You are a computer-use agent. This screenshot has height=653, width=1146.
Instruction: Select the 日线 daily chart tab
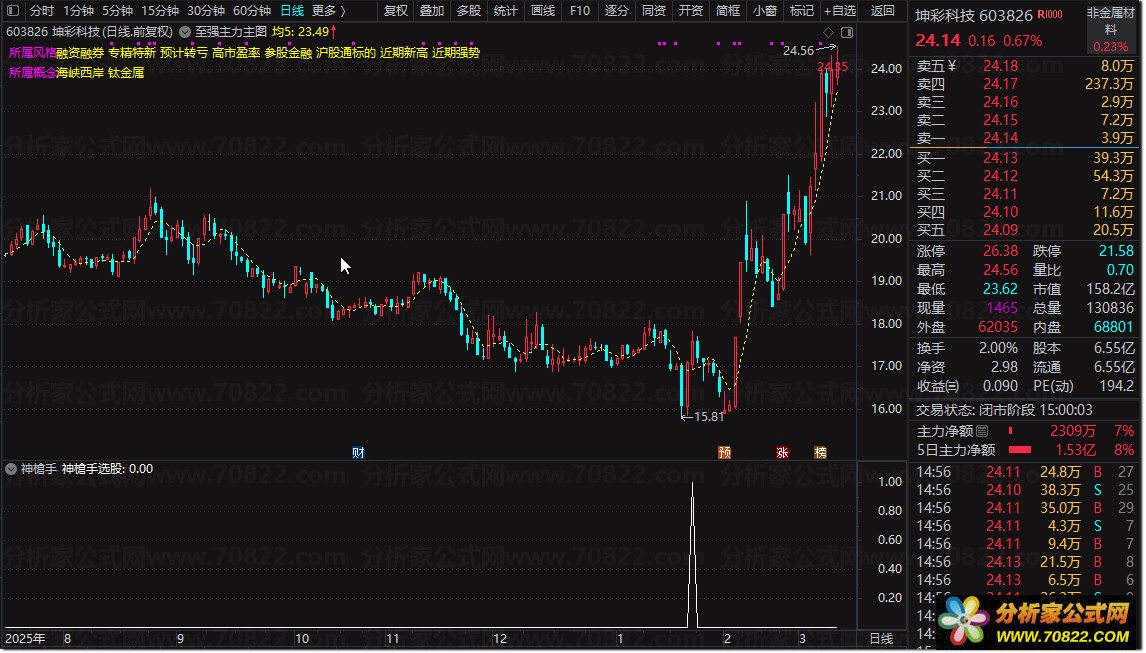[292, 10]
